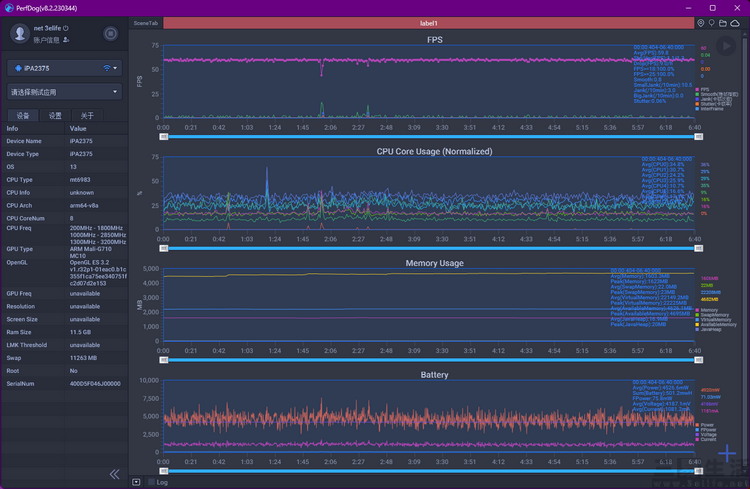Click the plain map pin marker icon
The width and height of the screenshot is (750, 489).
(x=712, y=23)
